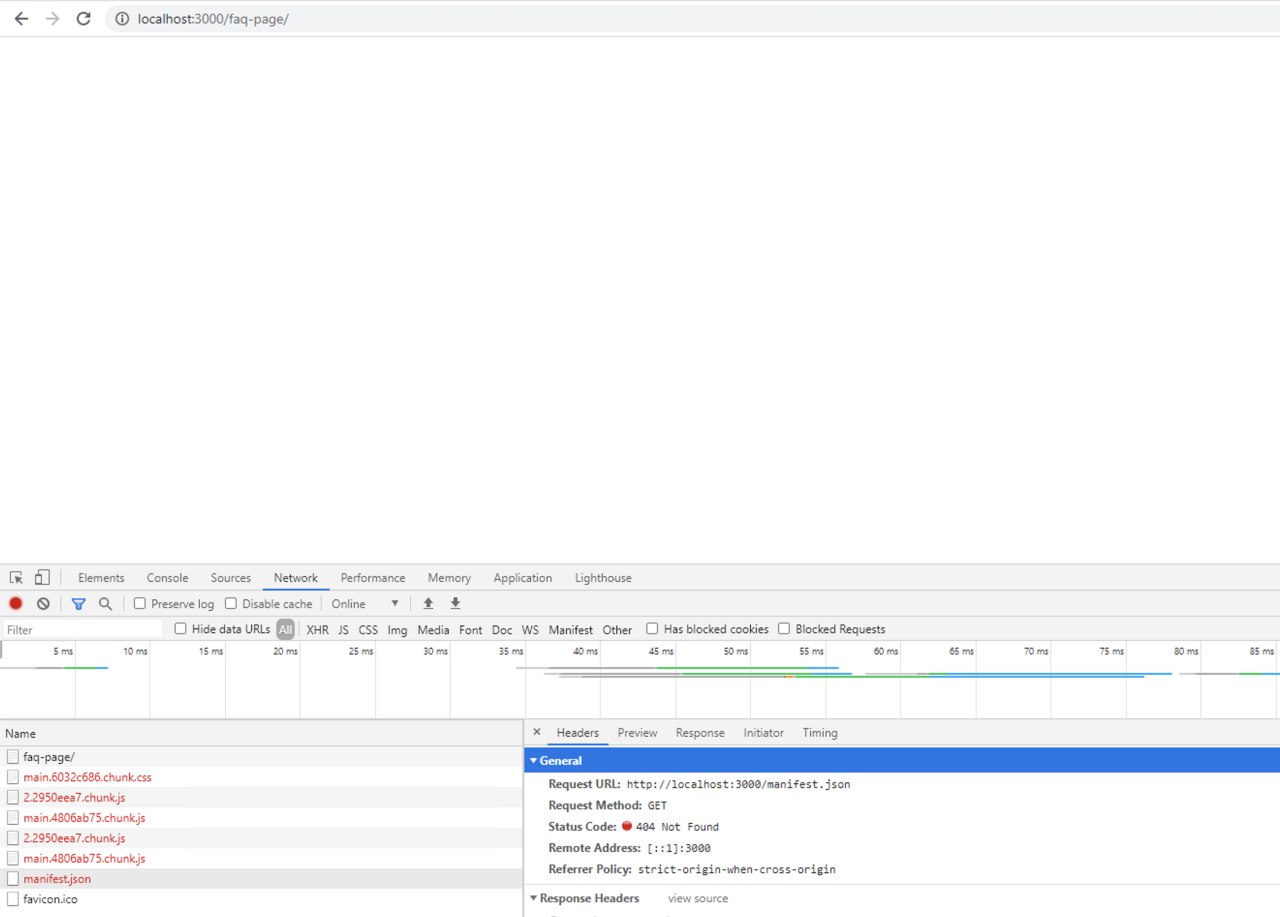Click the file icon beside favicon.ico
1280x917 pixels.
(x=13, y=899)
